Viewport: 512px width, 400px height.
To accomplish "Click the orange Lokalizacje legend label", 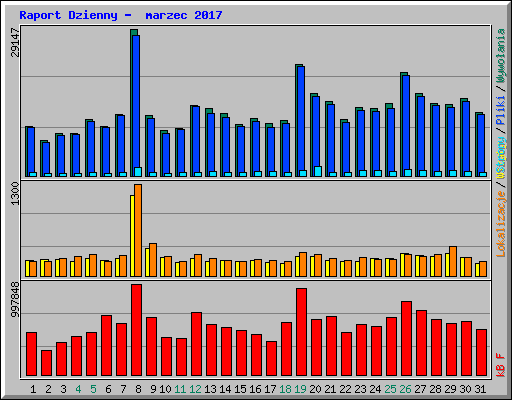I will click(x=501, y=224).
